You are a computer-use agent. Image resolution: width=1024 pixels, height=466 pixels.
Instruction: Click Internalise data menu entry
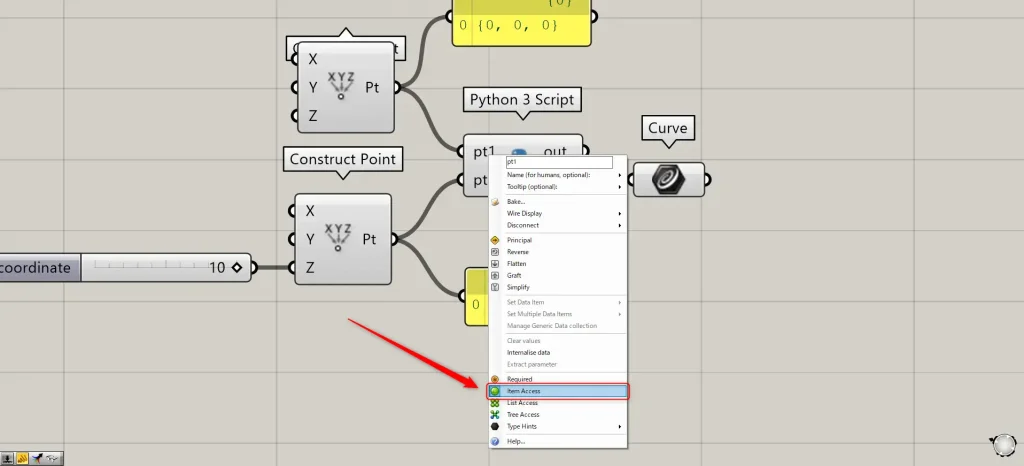(x=529, y=352)
